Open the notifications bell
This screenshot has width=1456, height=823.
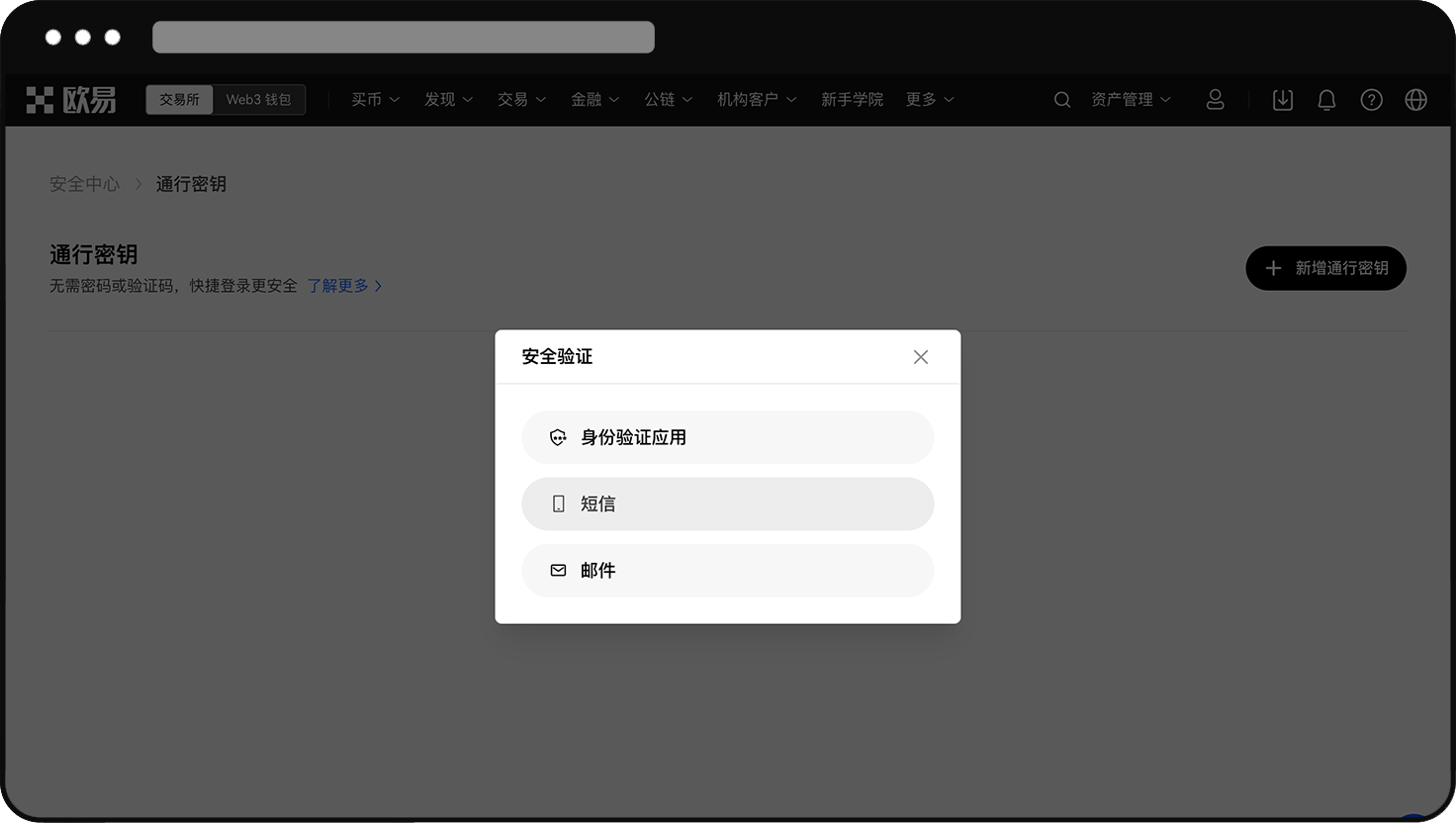1326,100
